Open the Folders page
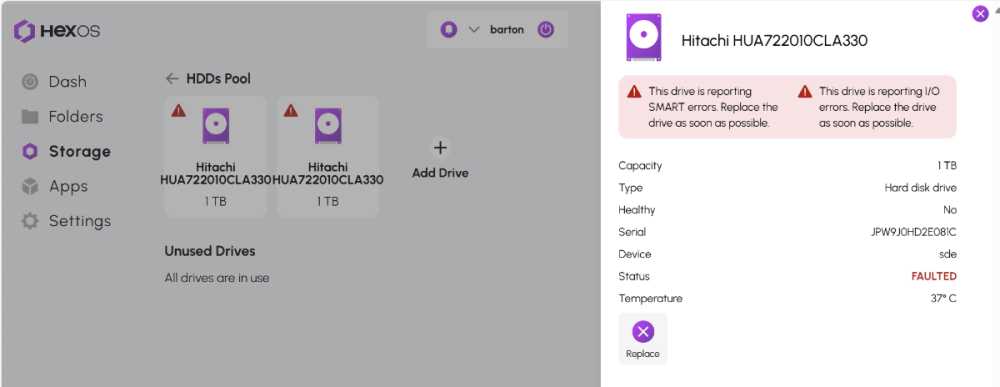The image size is (1000, 387). click(x=61, y=117)
